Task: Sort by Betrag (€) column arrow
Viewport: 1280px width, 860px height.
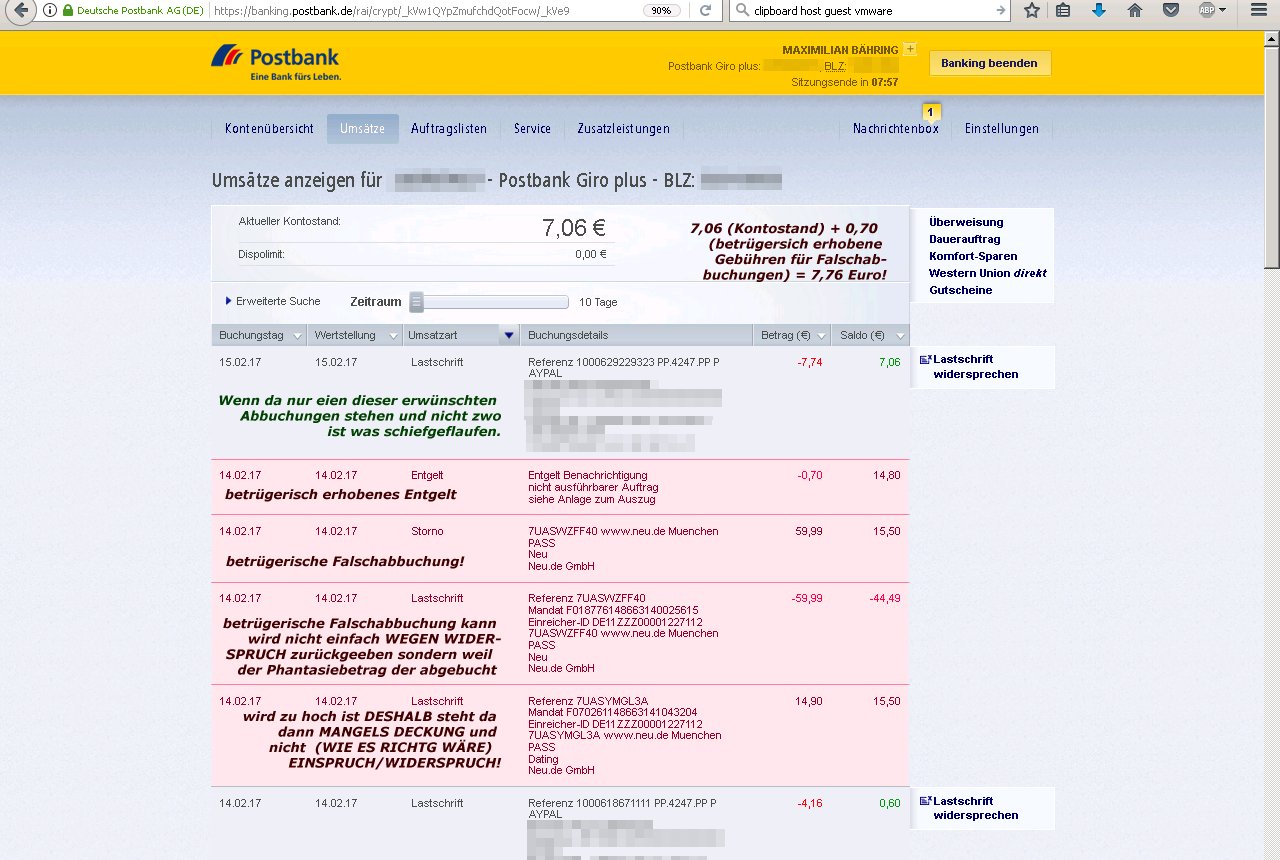Action: click(822, 336)
